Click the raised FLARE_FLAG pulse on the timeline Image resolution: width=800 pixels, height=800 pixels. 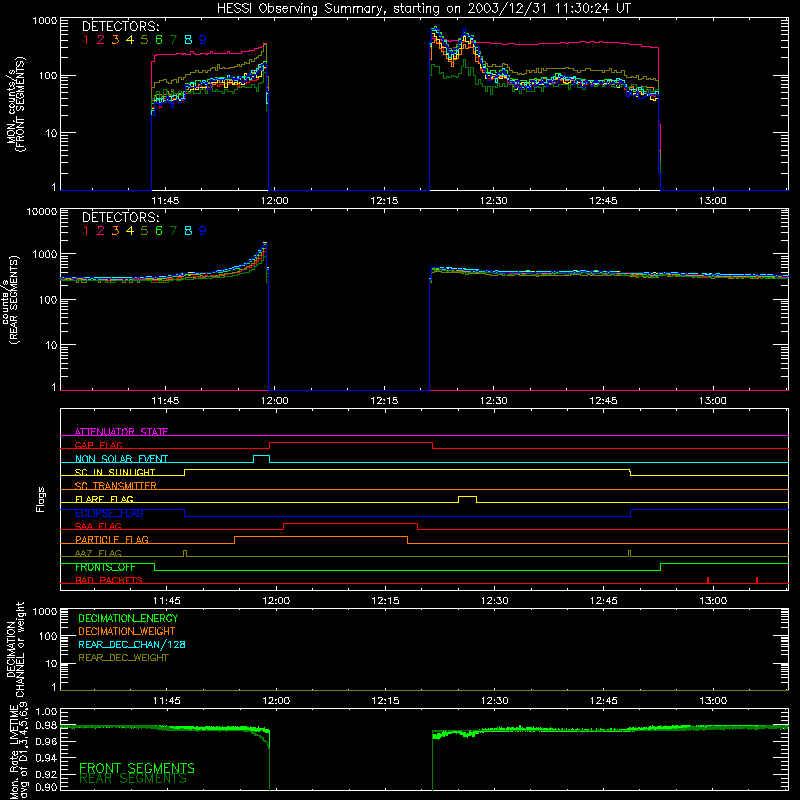[467, 497]
